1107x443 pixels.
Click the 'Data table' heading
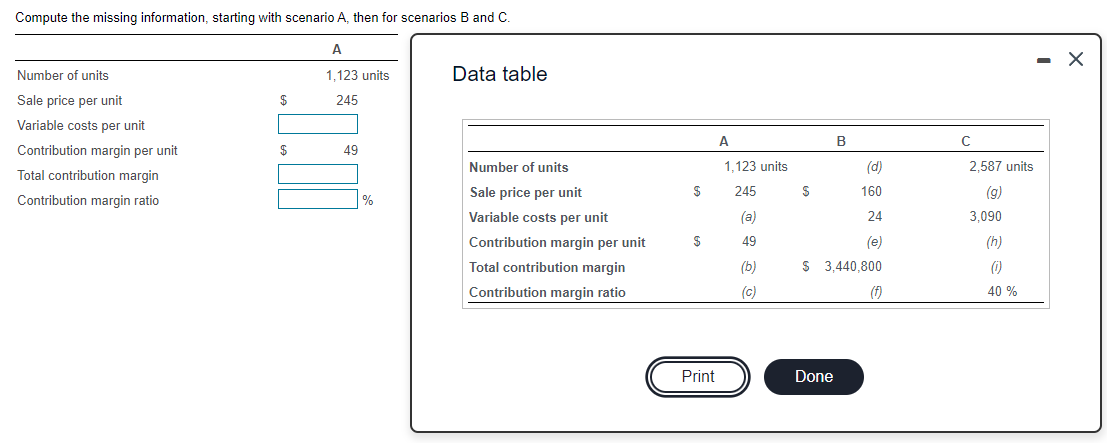(x=500, y=74)
